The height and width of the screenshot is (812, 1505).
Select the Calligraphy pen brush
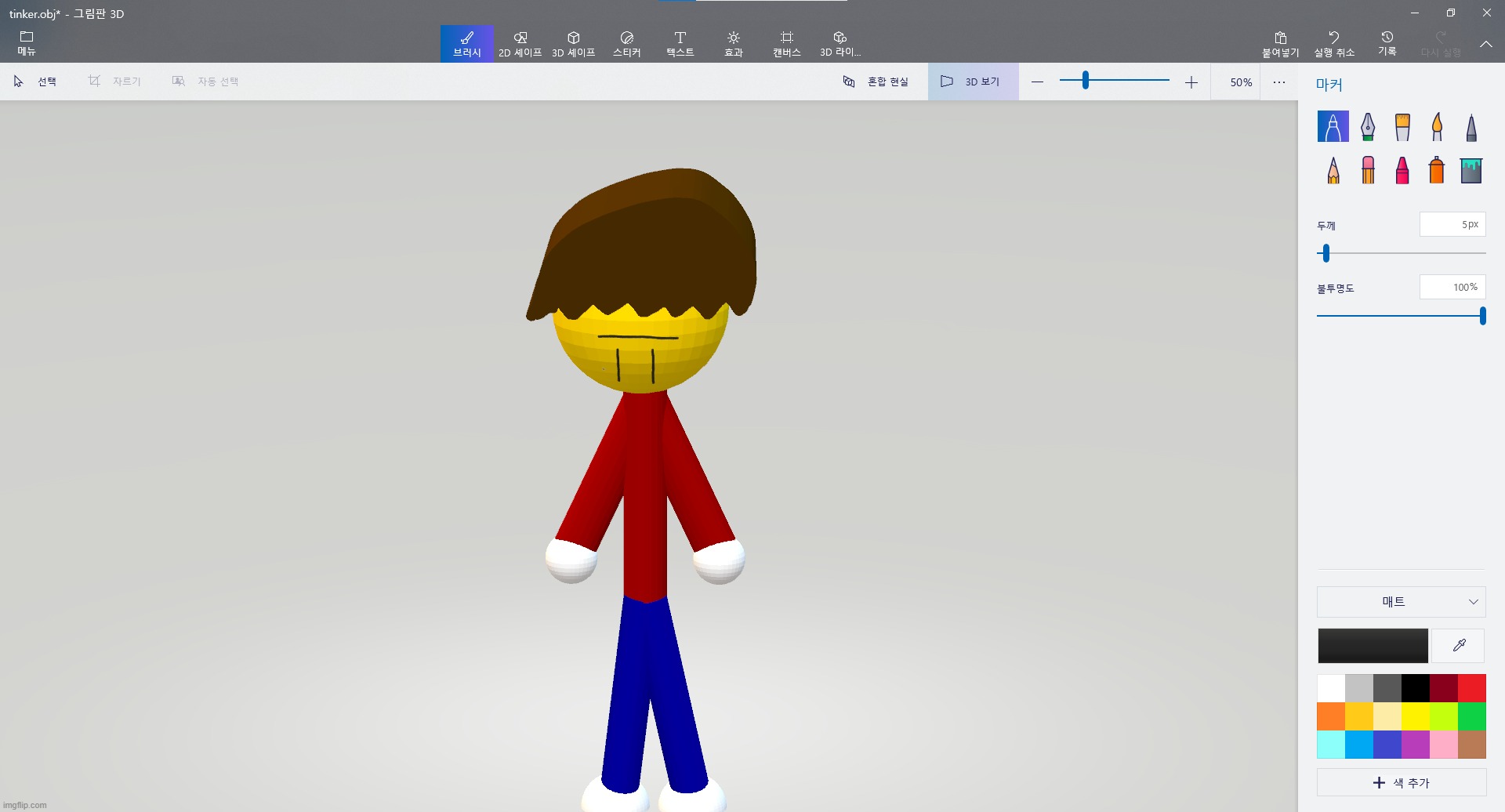1368,126
